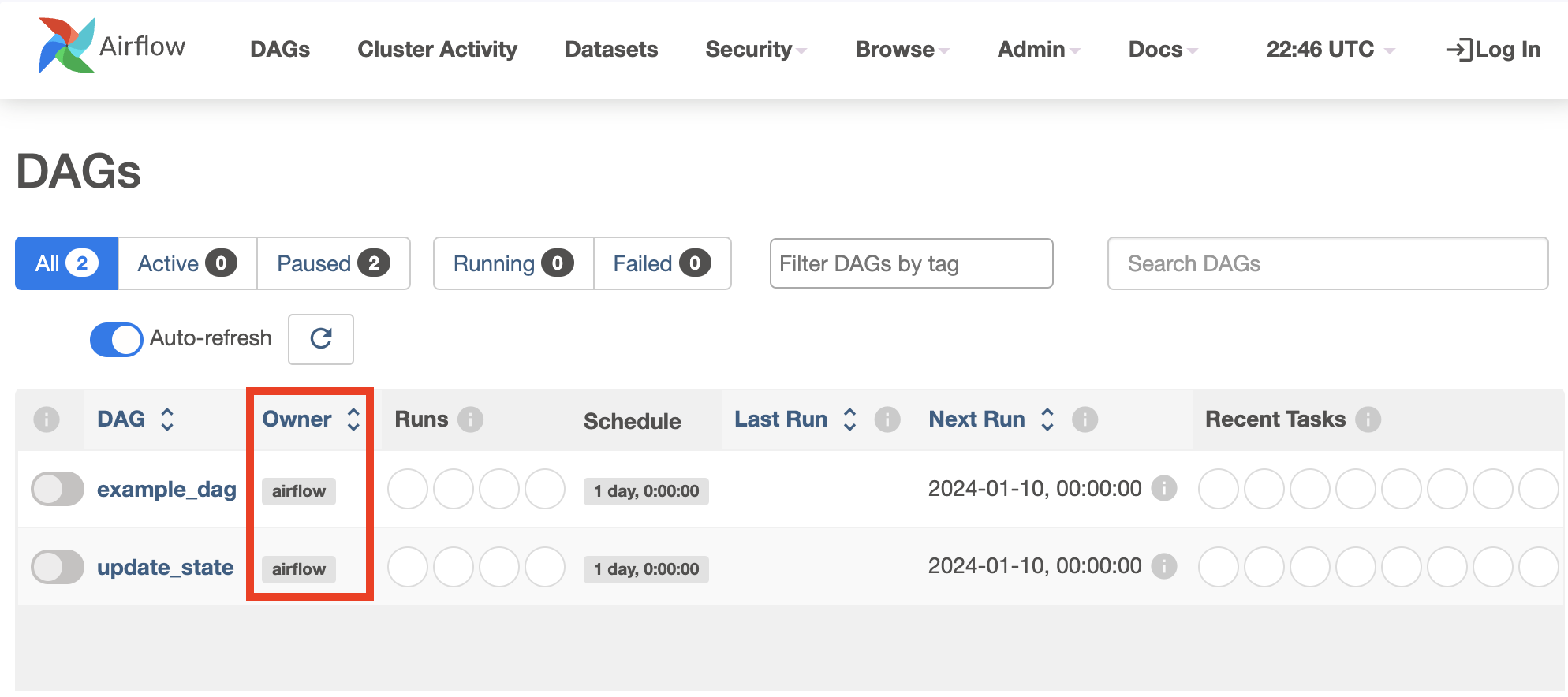Click the sort arrows next to Next Run
1568x697 pixels.
pyautogui.click(x=1047, y=419)
